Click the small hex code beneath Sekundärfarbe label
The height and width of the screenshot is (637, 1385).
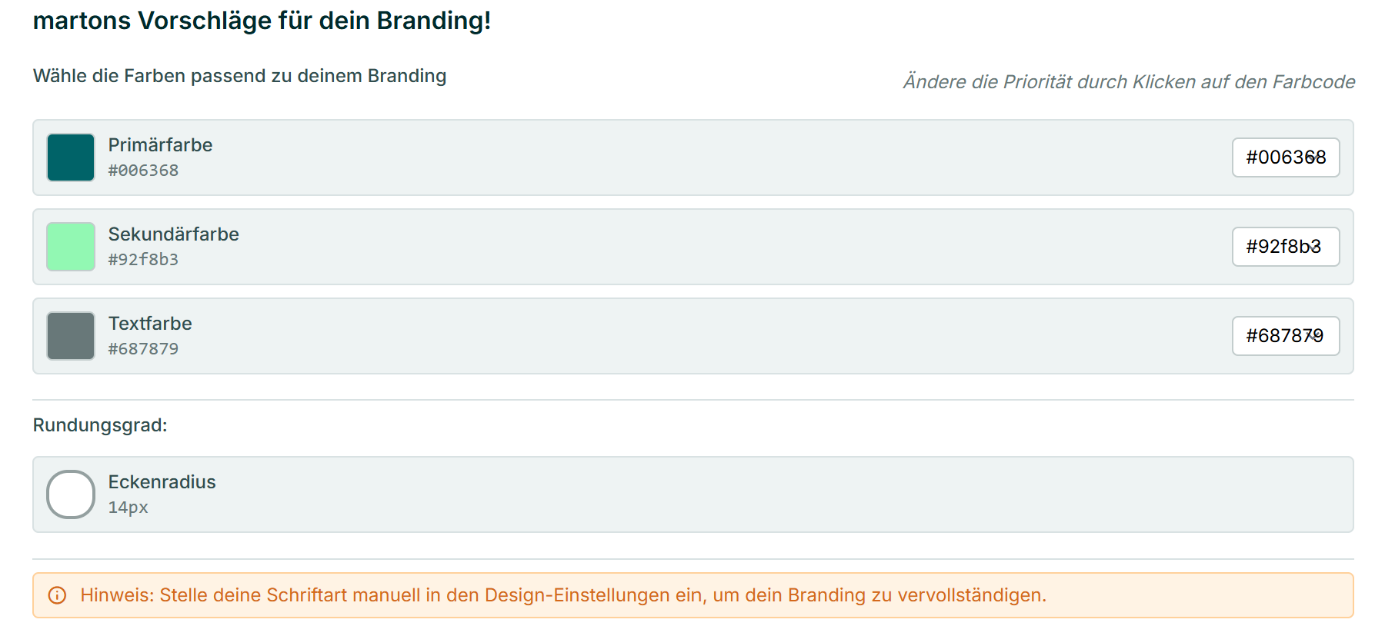tap(143, 260)
